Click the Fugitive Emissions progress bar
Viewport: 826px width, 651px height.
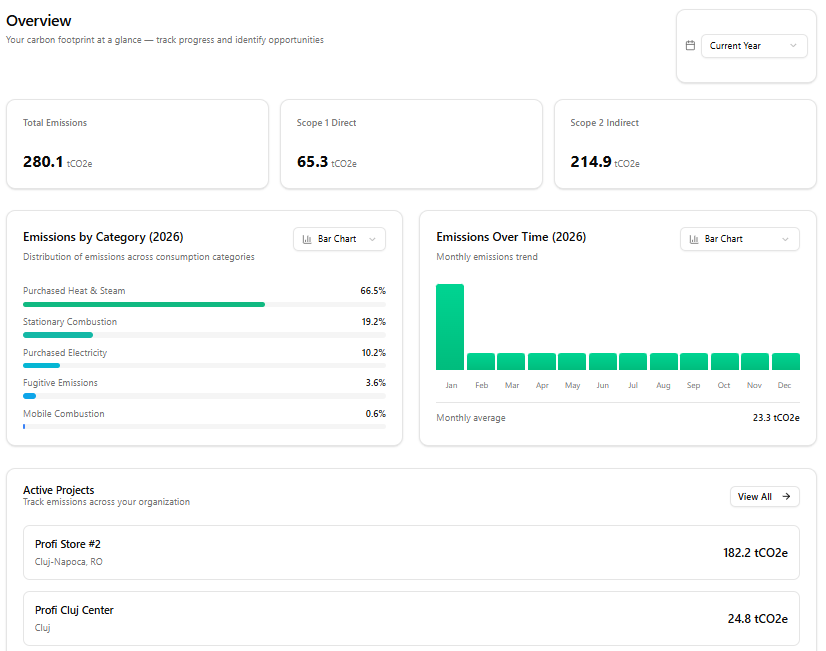coord(204,396)
